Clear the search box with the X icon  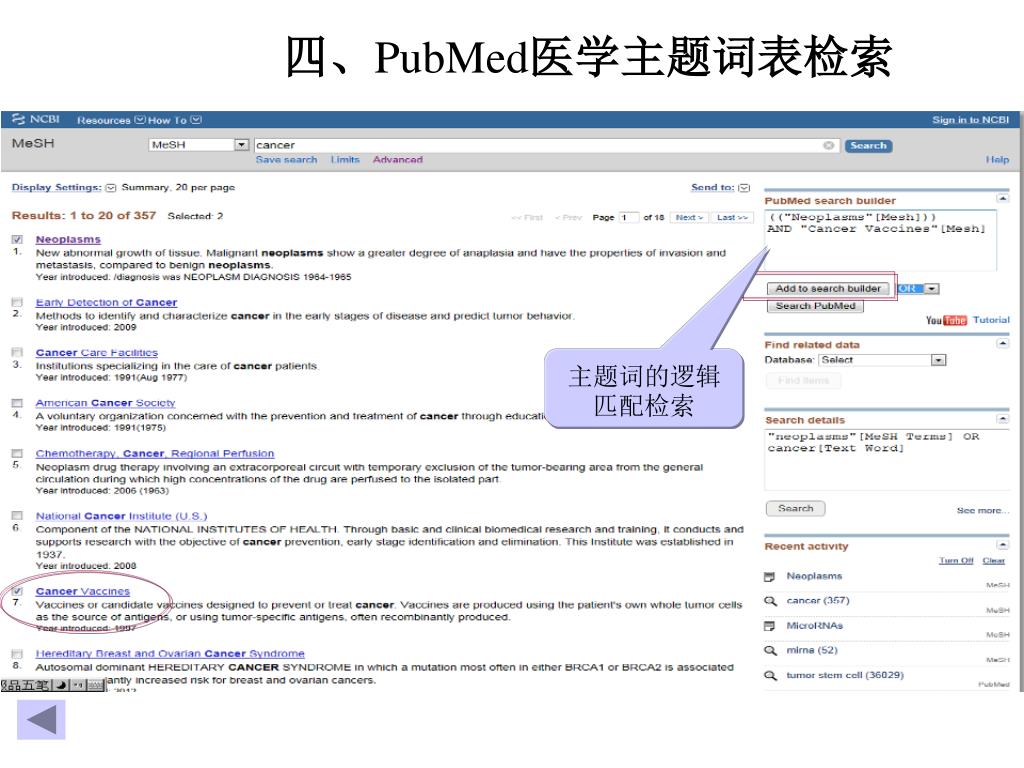(x=828, y=145)
